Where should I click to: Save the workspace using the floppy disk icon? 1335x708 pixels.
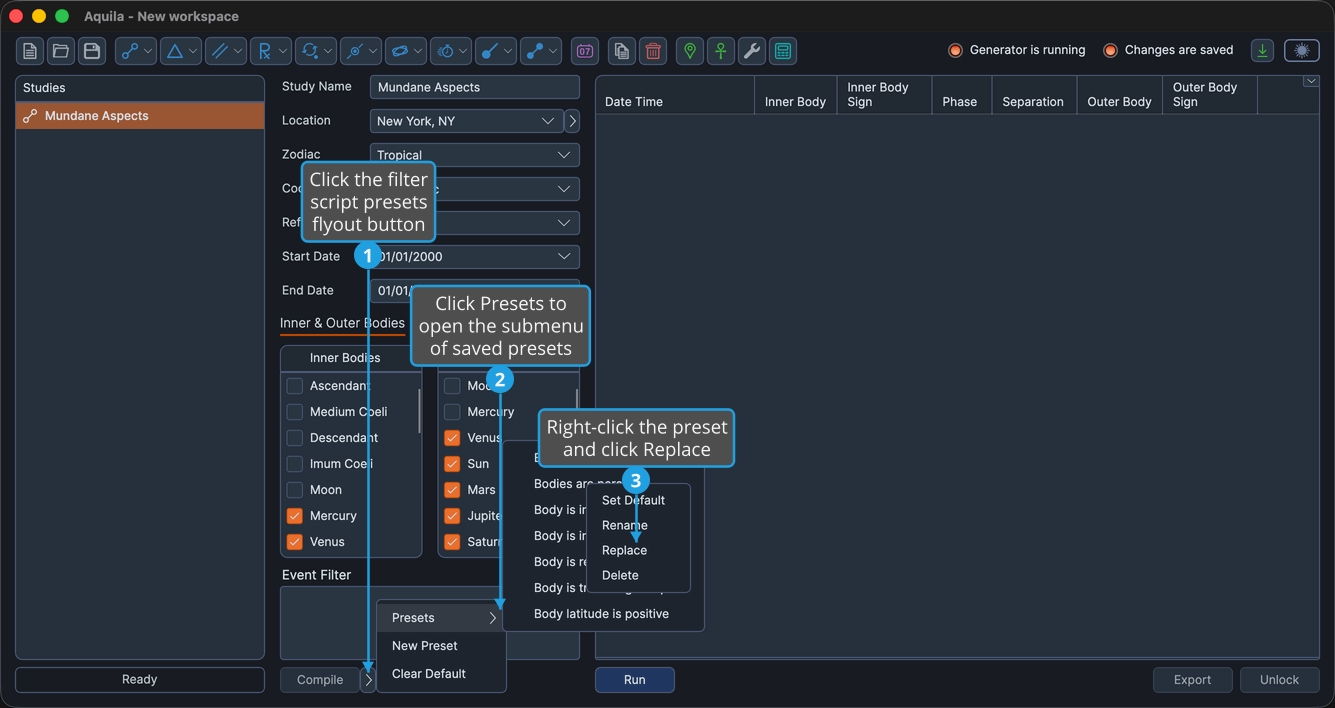tap(92, 51)
